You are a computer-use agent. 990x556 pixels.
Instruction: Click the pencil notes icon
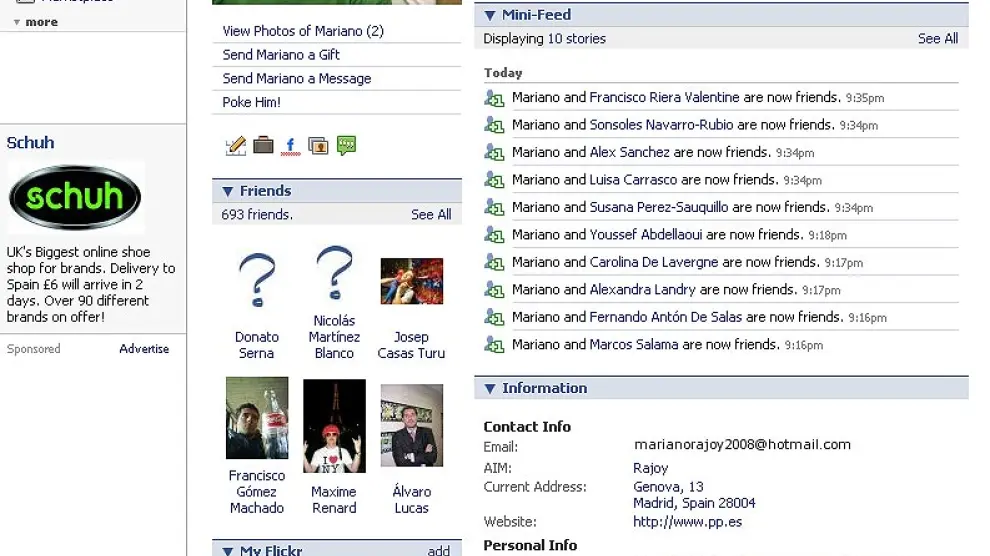(x=236, y=146)
